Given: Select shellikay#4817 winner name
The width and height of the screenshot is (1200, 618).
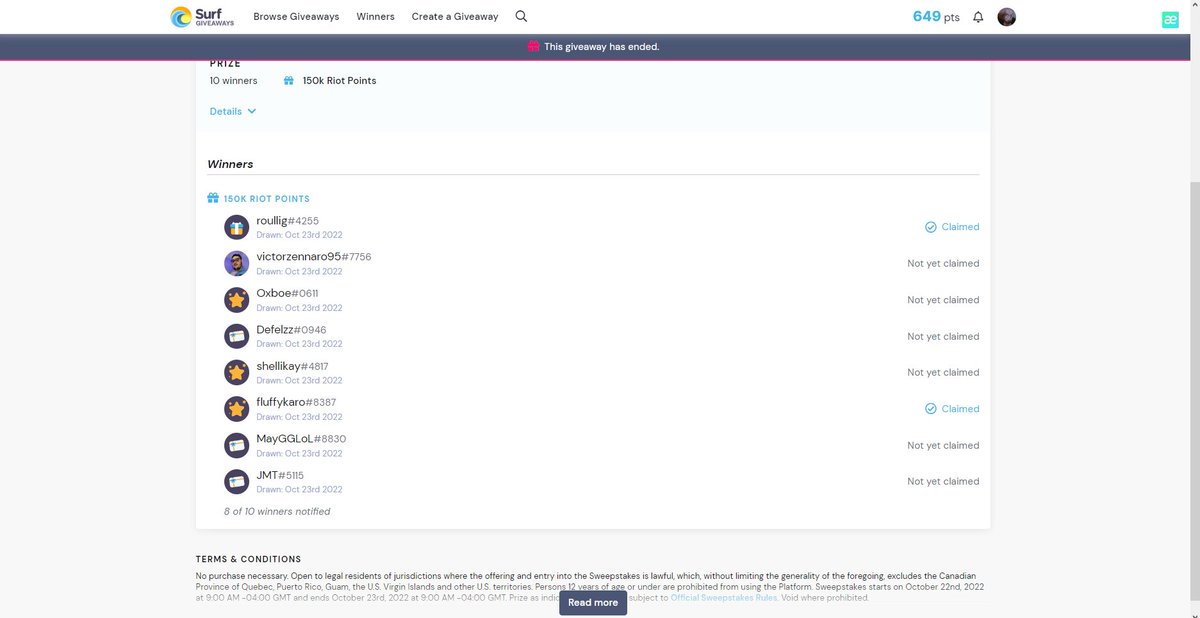Looking at the screenshot, I should pyautogui.click(x=292, y=366).
